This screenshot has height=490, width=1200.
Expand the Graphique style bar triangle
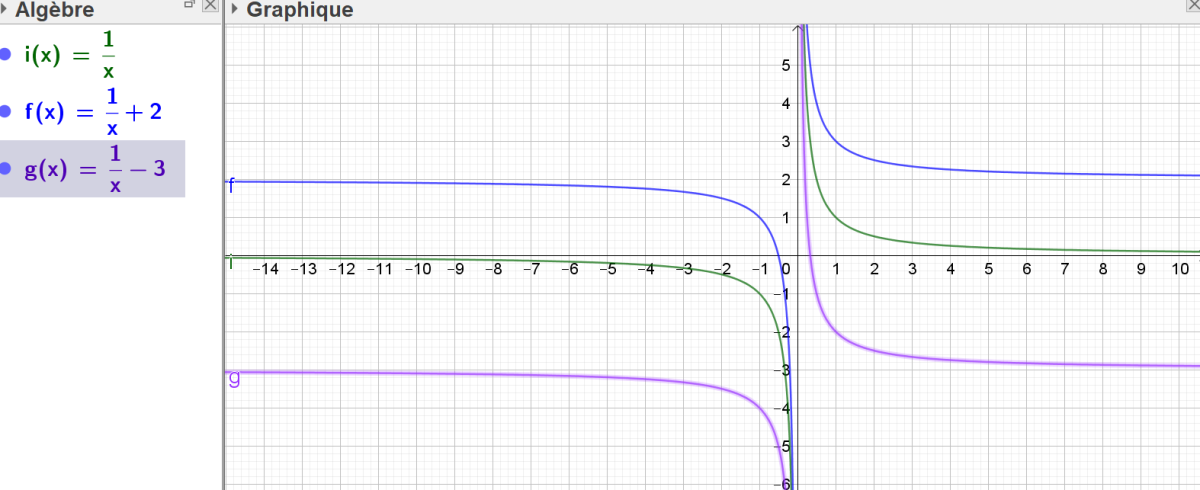tap(234, 10)
